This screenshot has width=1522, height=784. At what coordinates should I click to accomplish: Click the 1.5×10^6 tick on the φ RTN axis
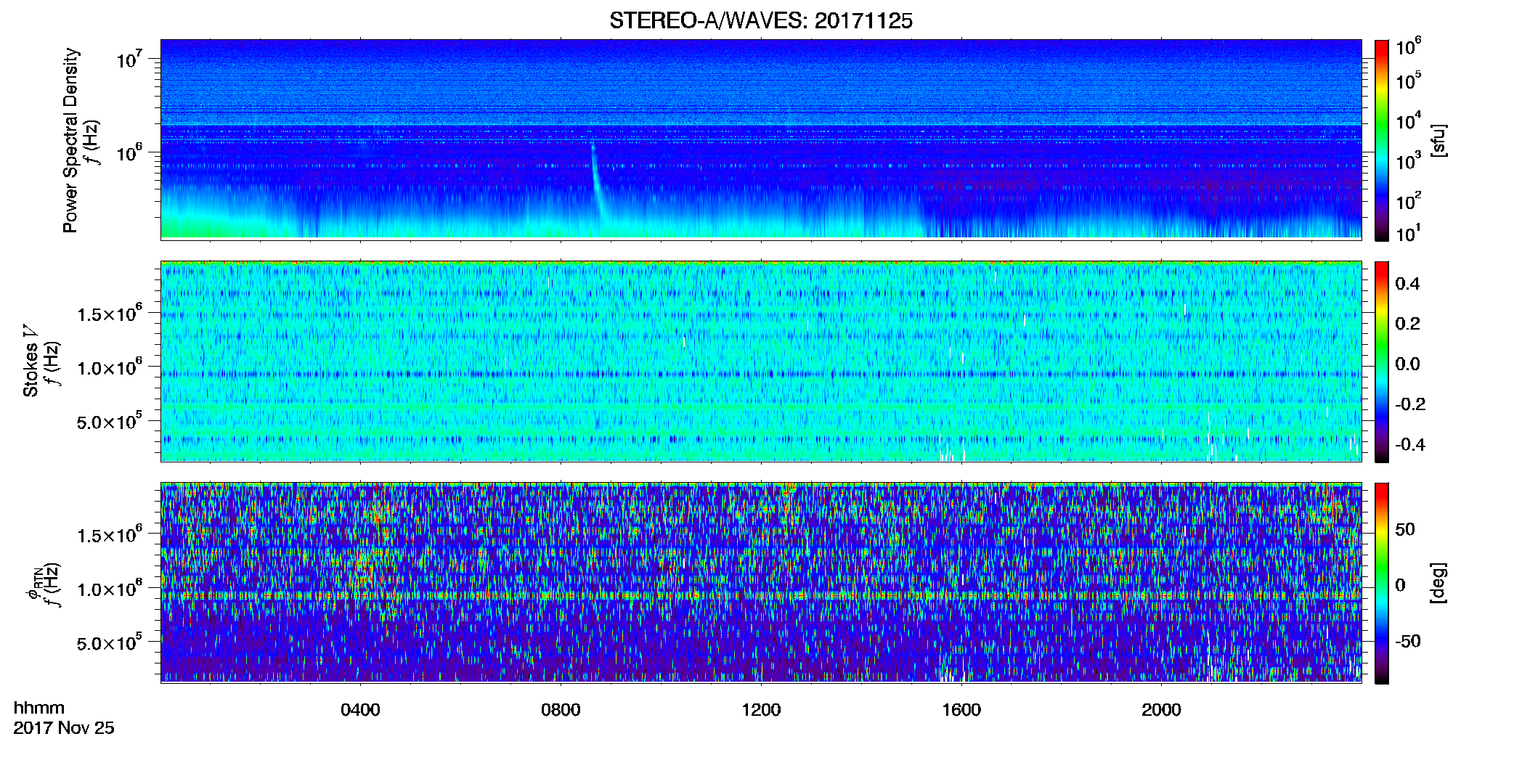(x=110, y=534)
